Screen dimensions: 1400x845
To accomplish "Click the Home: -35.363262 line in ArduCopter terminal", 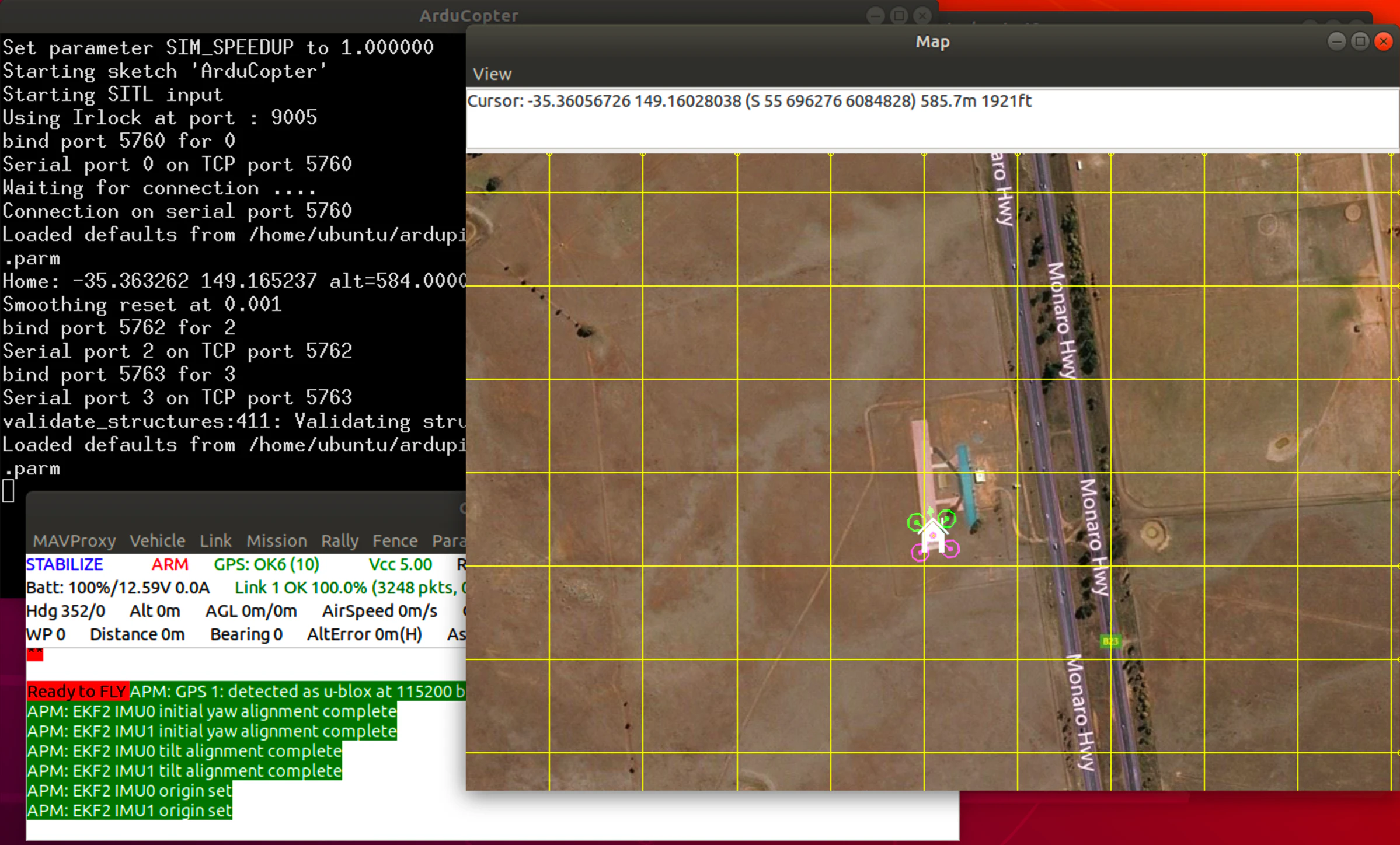I will pyautogui.click(x=234, y=281).
